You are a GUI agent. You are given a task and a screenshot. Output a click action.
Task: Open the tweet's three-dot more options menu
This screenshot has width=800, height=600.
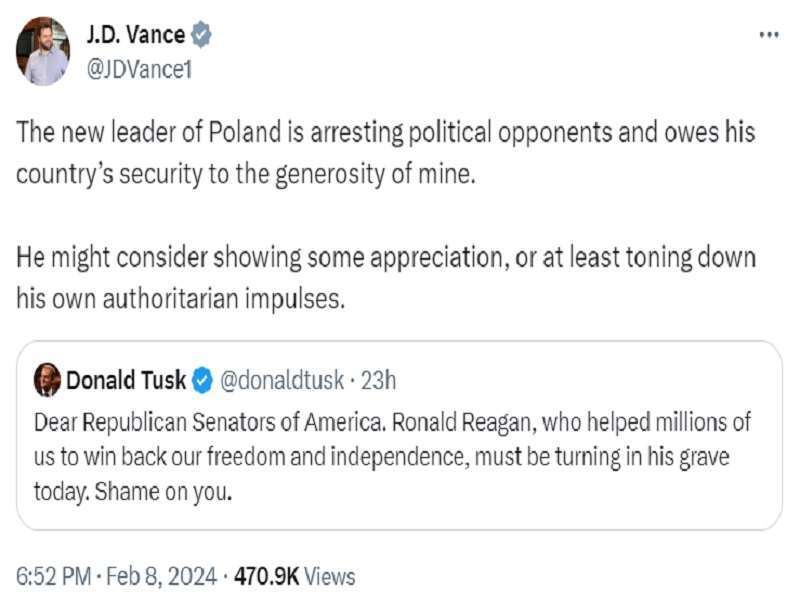pyautogui.click(x=768, y=35)
